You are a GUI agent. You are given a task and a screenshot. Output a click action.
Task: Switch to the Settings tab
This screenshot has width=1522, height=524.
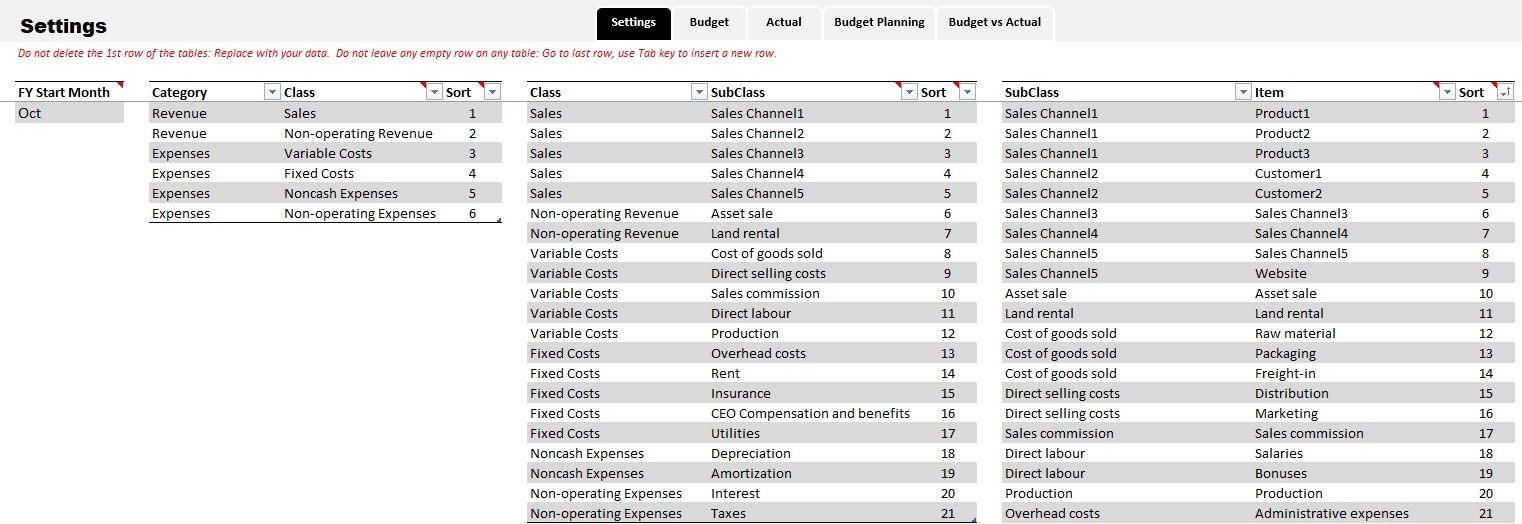tap(633, 23)
